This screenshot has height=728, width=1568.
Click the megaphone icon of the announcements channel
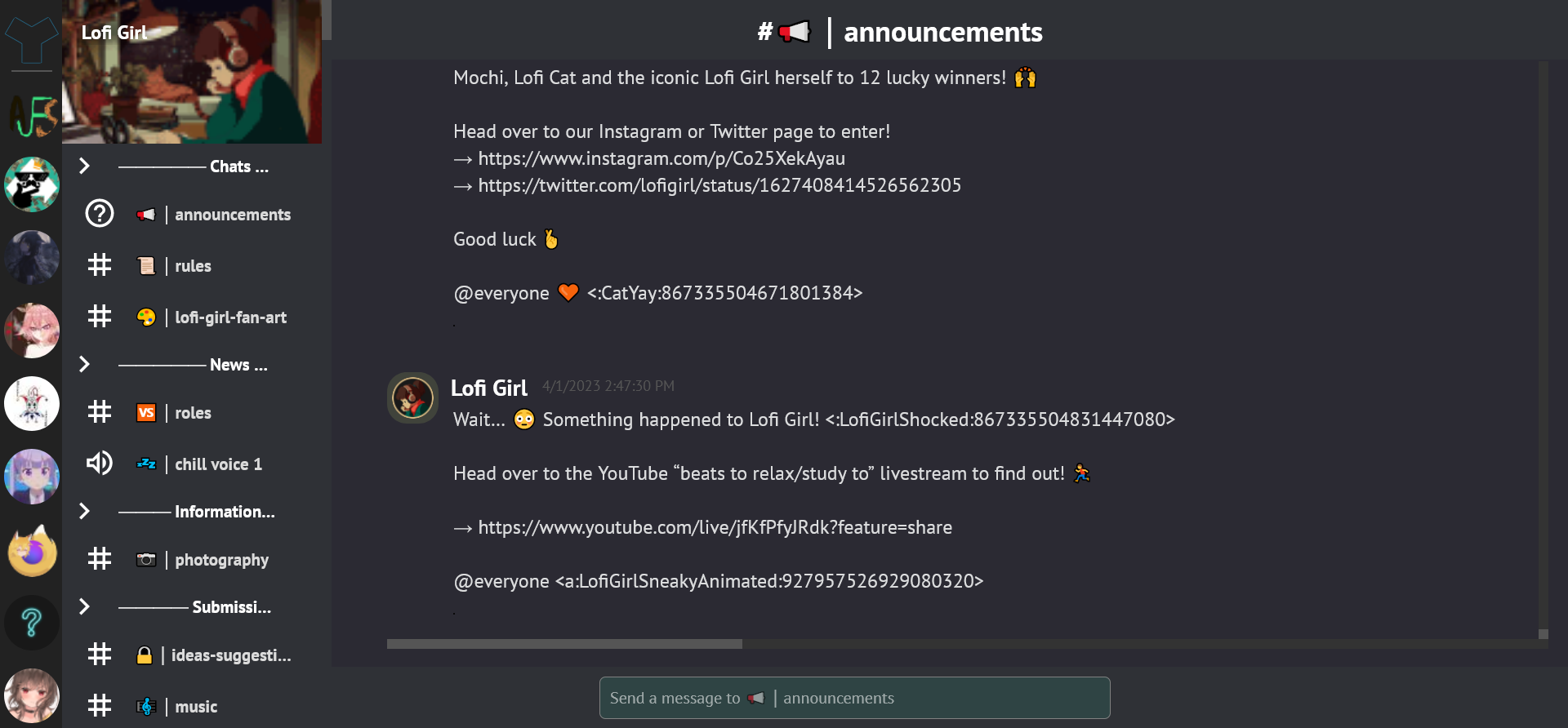click(146, 214)
